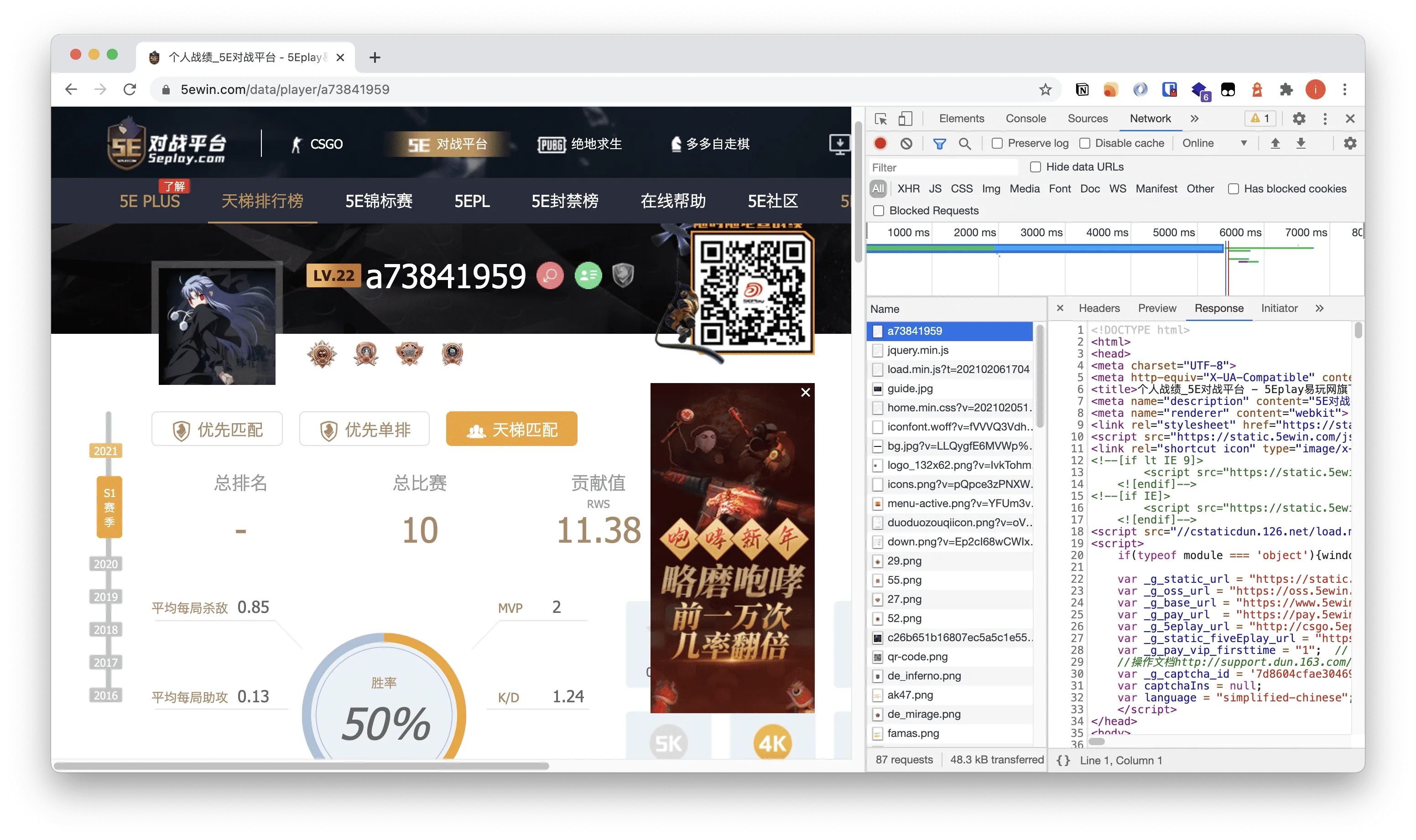The image size is (1416, 840).
Task: Check Blocked Requests
Action: (x=878, y=211)
